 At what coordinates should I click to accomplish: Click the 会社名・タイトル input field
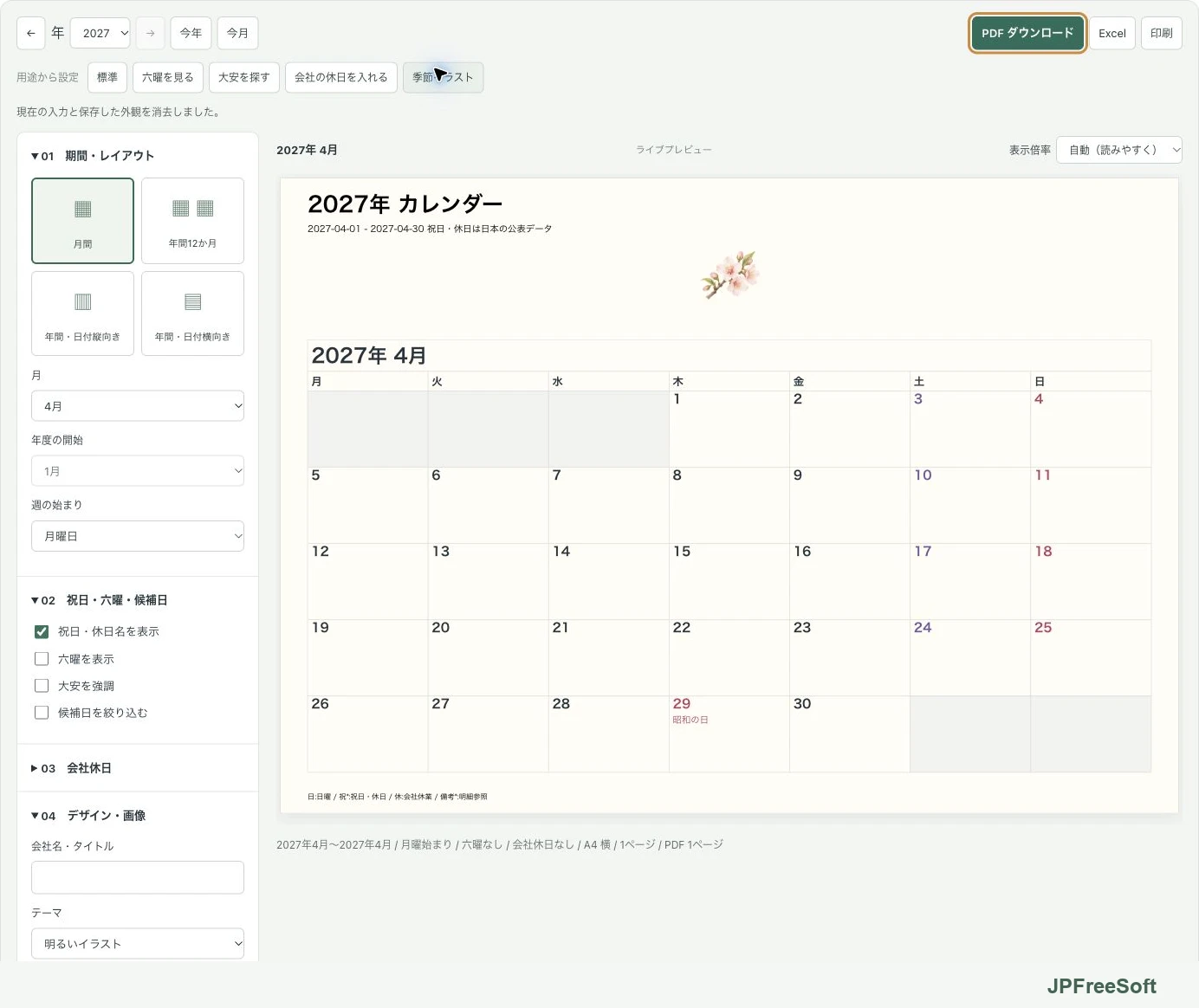tap(138, 877)
